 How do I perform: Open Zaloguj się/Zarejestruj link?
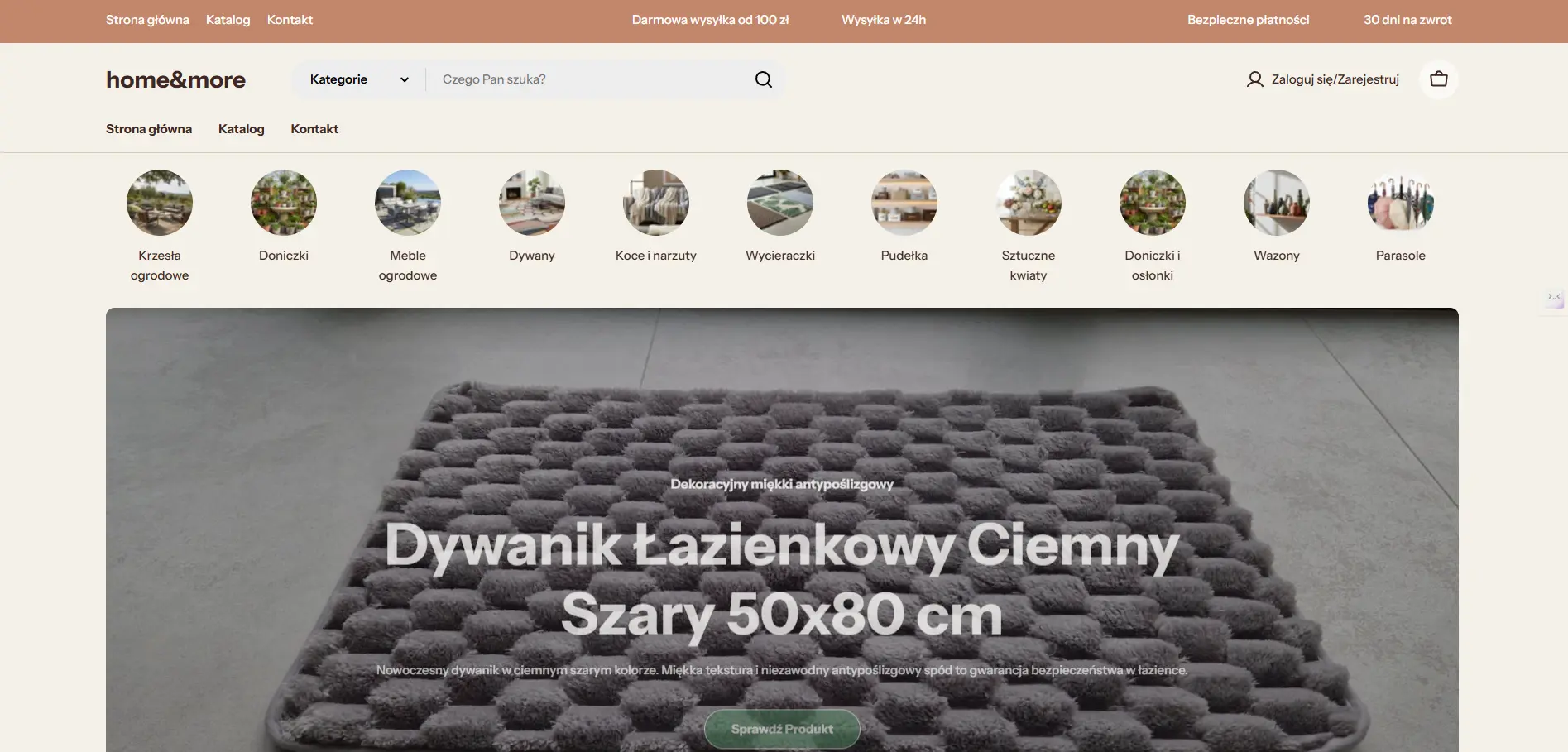pyautogui.click(x=1335, y=77)
